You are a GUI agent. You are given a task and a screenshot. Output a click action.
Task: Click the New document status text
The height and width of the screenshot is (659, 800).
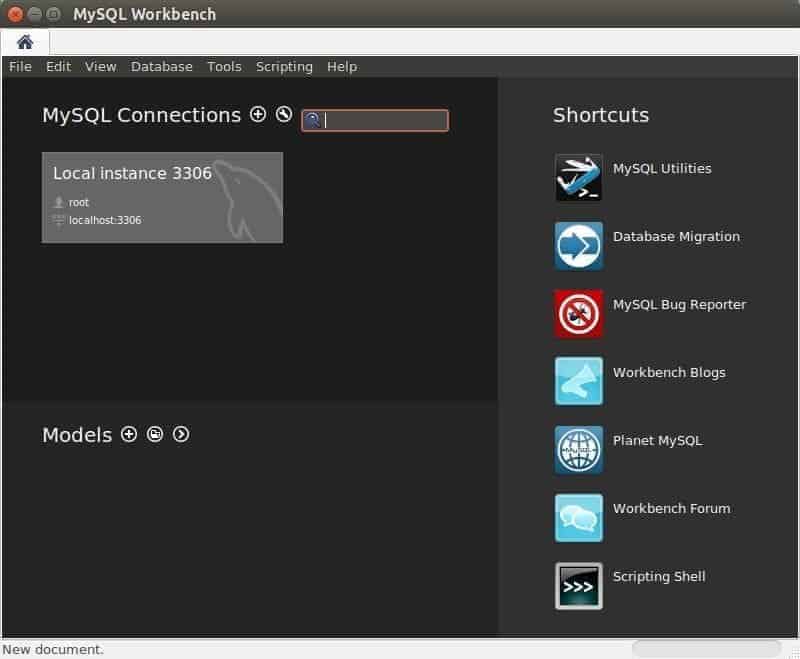(x=53, y=649)
